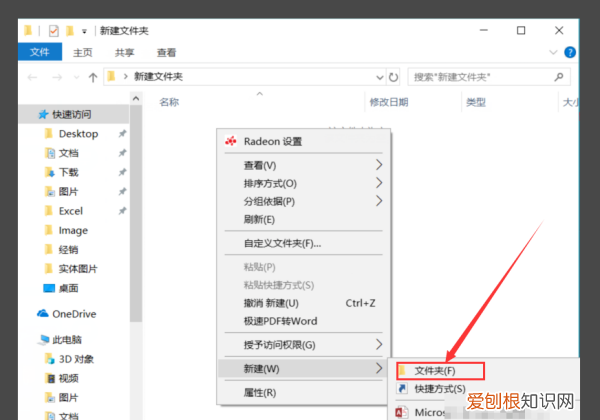Screen dimensions: 600x420
Task: Click the Properties checkmark icon in title bar
Action: coord(54,31)
